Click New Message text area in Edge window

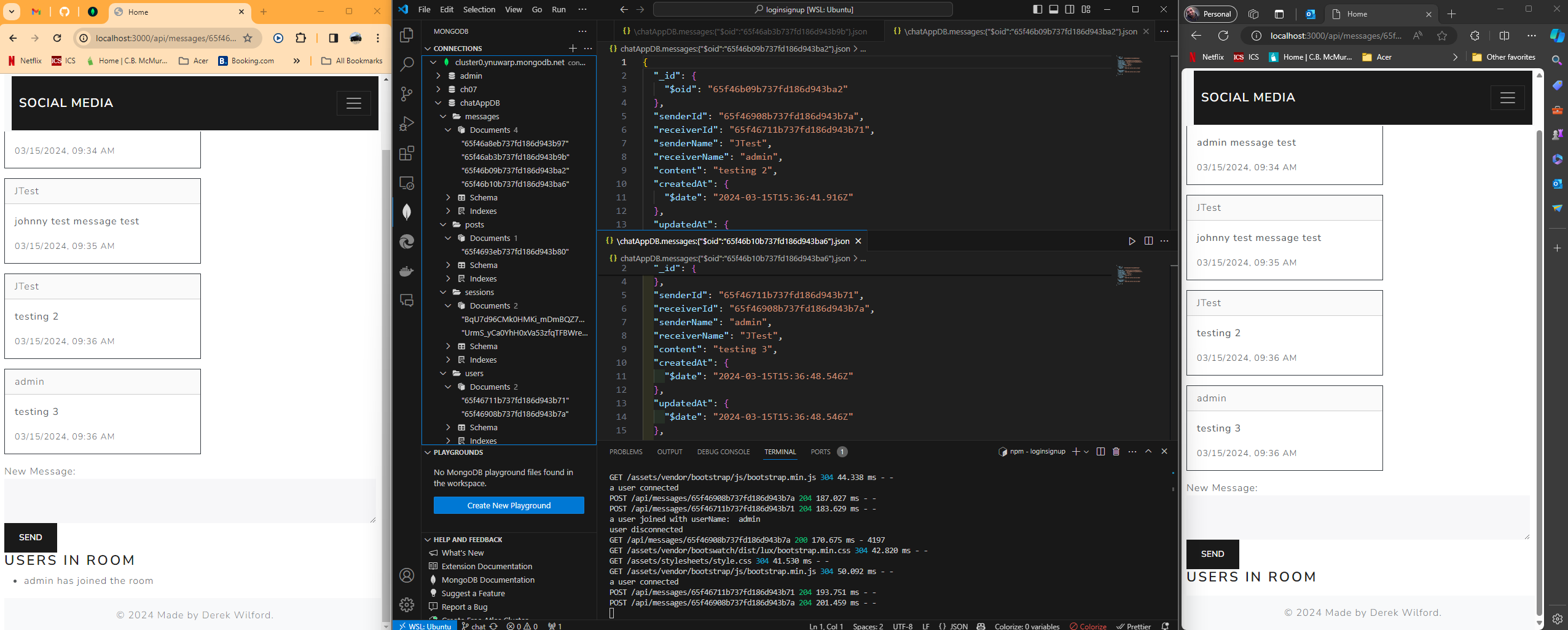point(1358,518)
